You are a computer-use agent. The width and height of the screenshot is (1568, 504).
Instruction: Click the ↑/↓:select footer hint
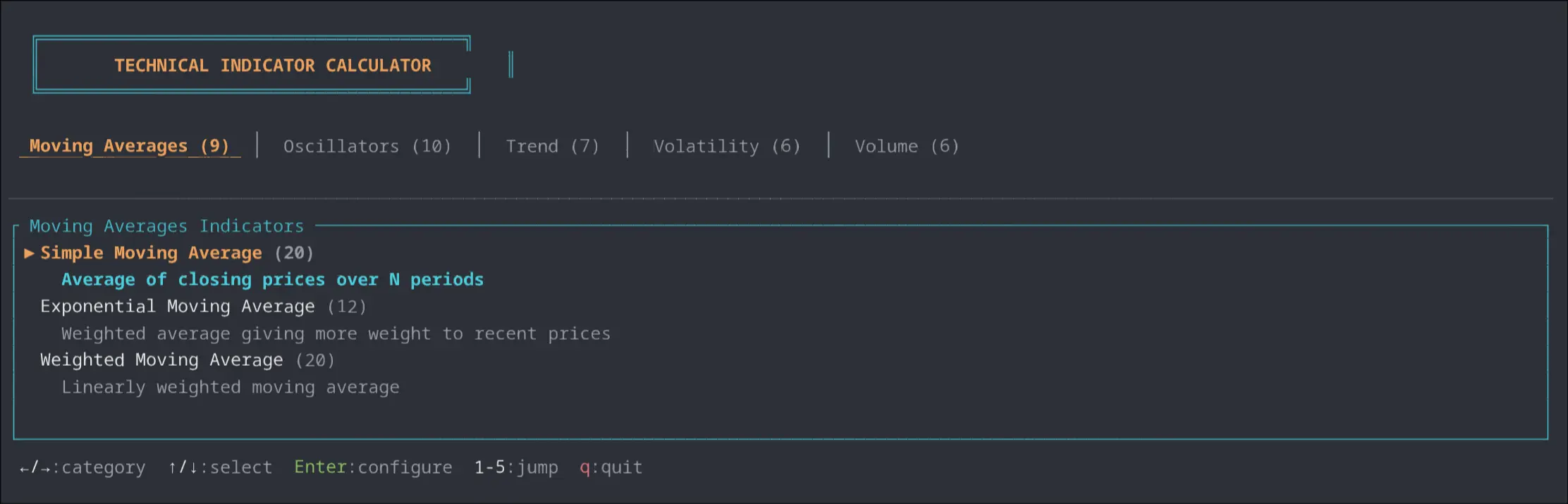220,467
